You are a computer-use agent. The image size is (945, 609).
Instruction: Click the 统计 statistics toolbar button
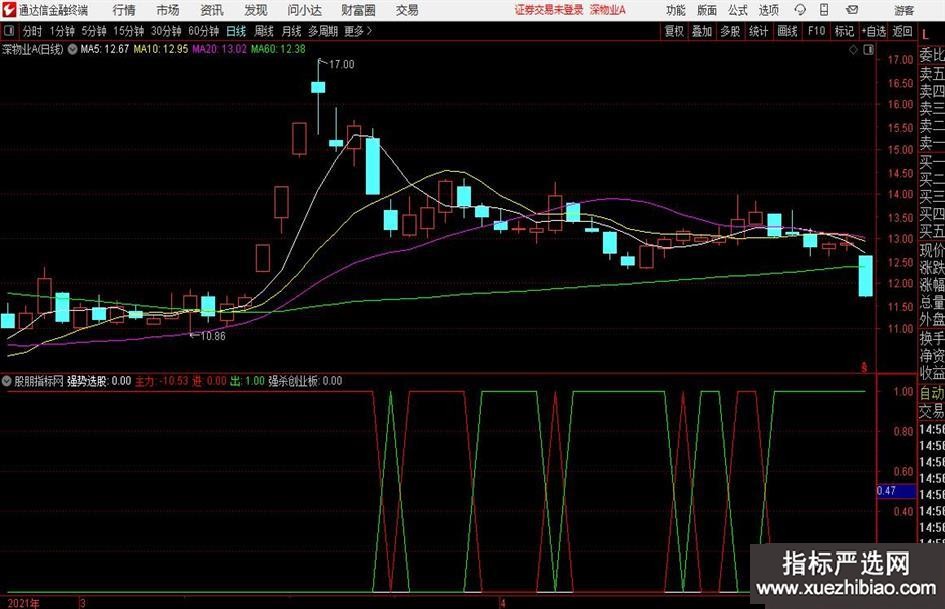(758, 31)
